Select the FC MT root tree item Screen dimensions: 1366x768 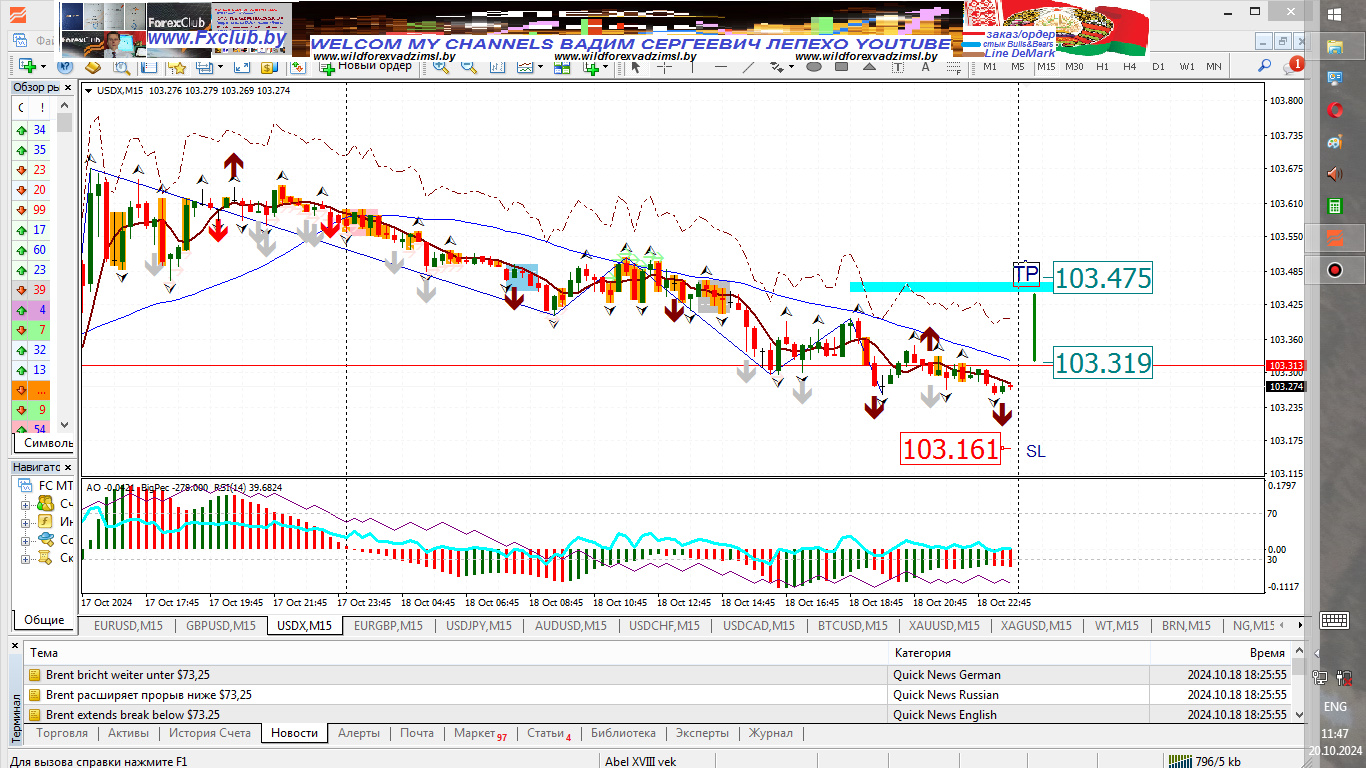point(45,485)
